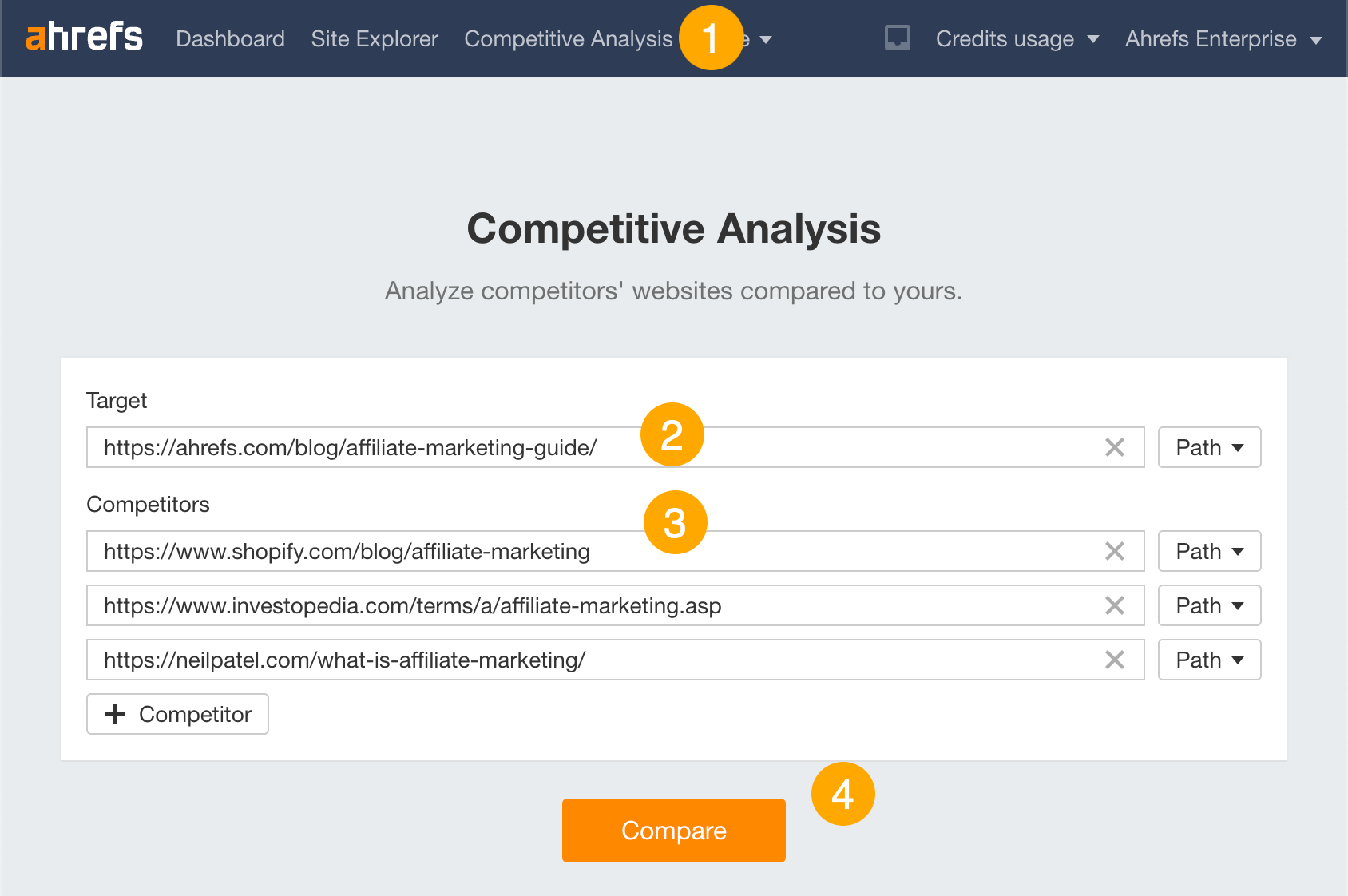Open Site Explorer from the navigation bar

click(374, 38)
